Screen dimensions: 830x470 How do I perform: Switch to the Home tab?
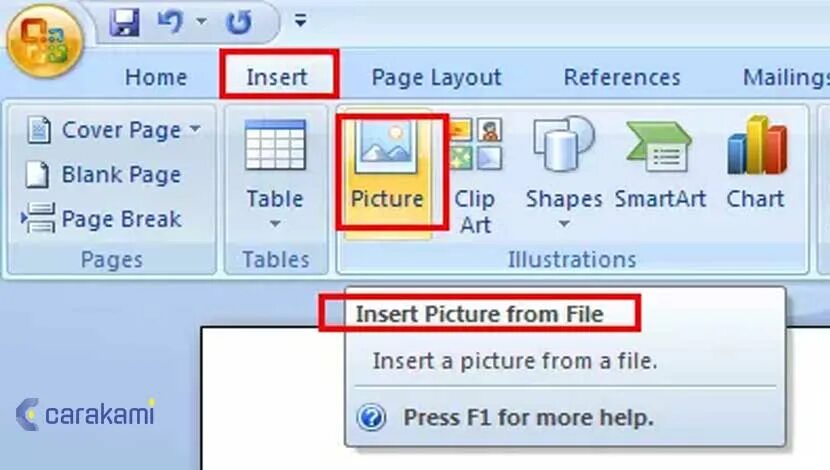click(x=156, y=77)
